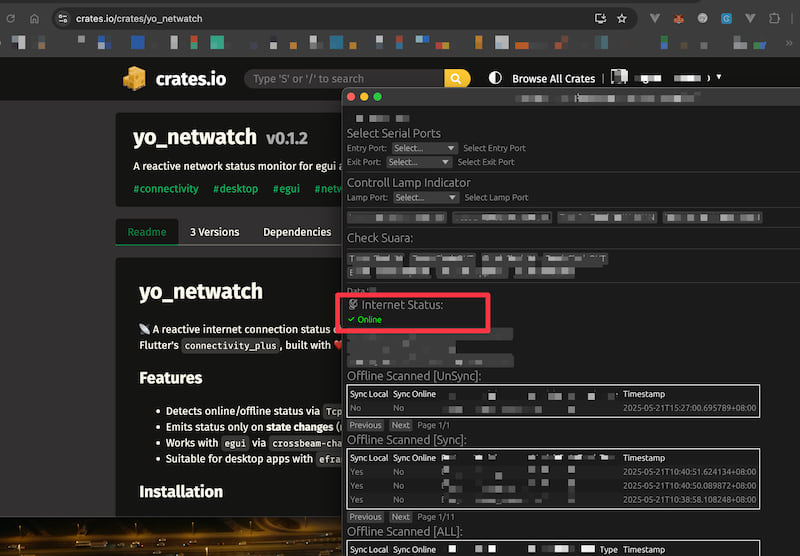Click the Check Suara label
800x556 pixels.
point(380,238)
